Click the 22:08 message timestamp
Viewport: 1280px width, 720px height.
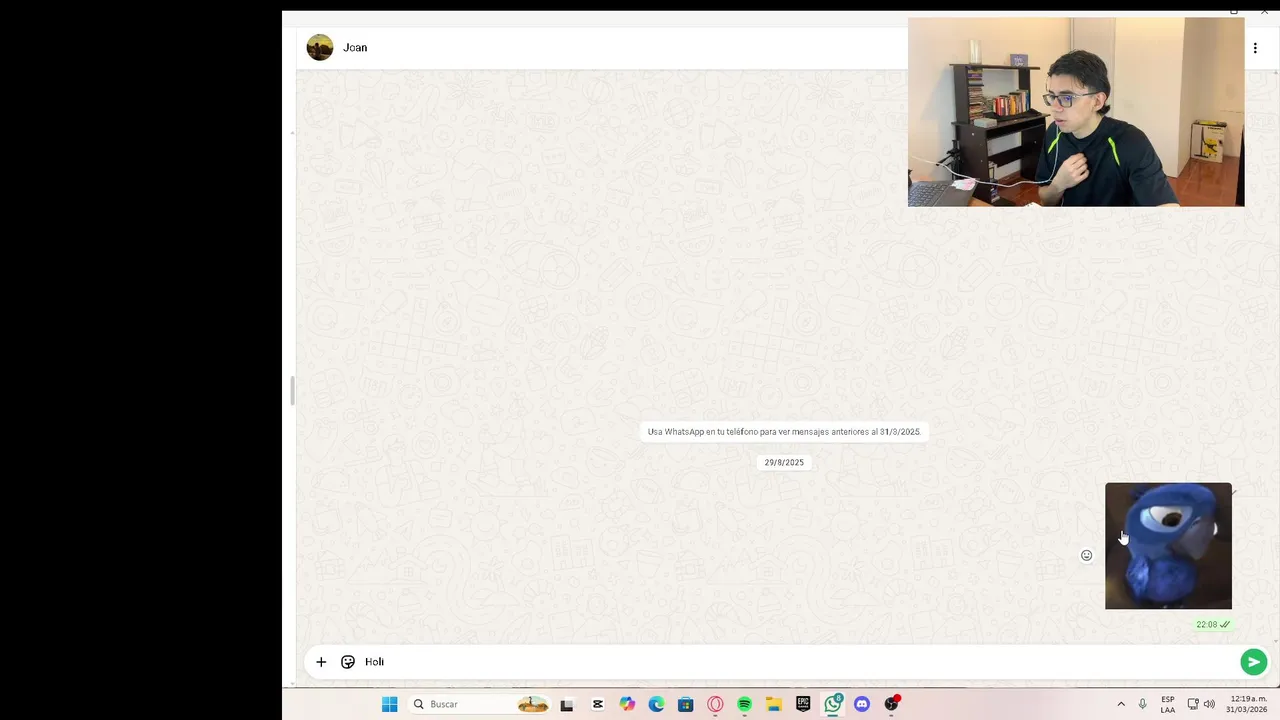[x=1207, y=625]
